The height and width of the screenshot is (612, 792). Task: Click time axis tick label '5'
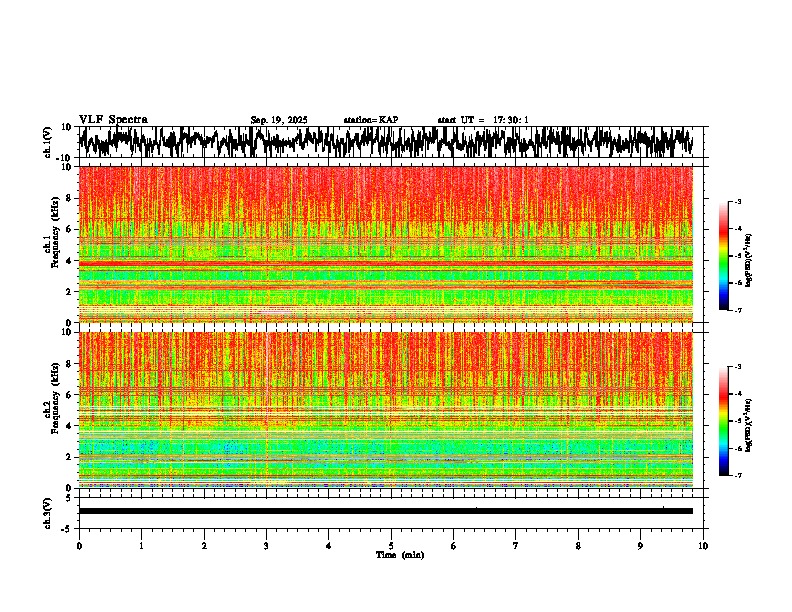[x=391, y=546]
